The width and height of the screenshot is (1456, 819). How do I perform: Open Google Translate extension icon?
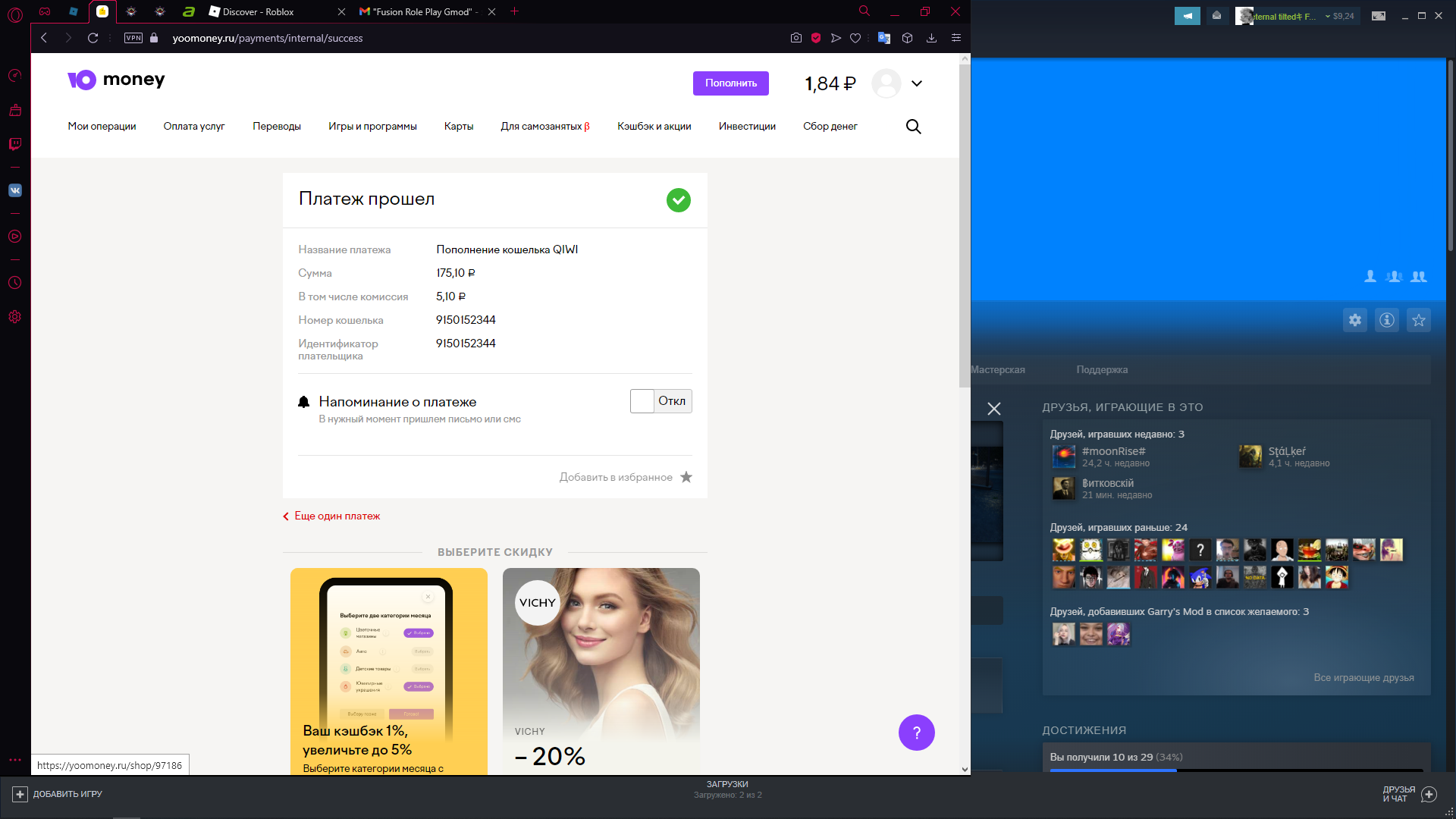(883, 38)
